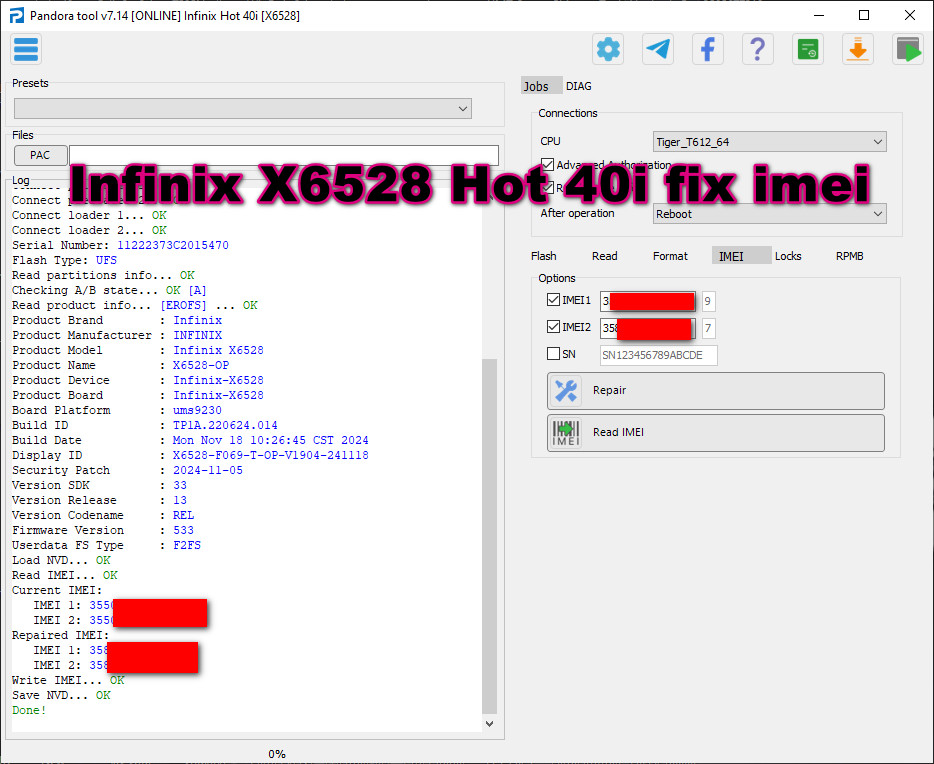Viewport: 934px width, 764px height.
Task: Open the Telegram channel icon
Action: coord(658,49)
